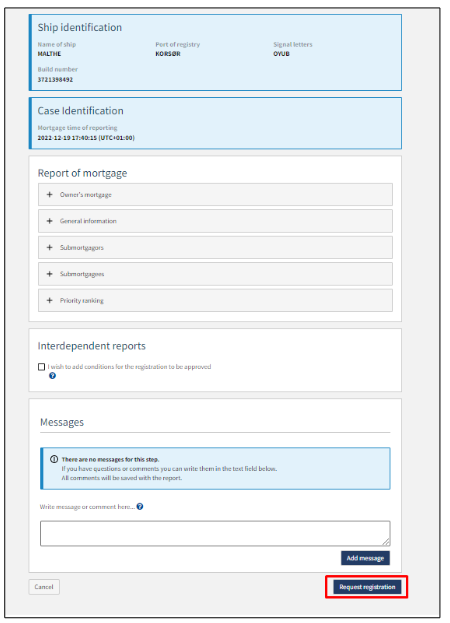Open help icon under Interdependent reports checkbox

[x=52, y=375]
